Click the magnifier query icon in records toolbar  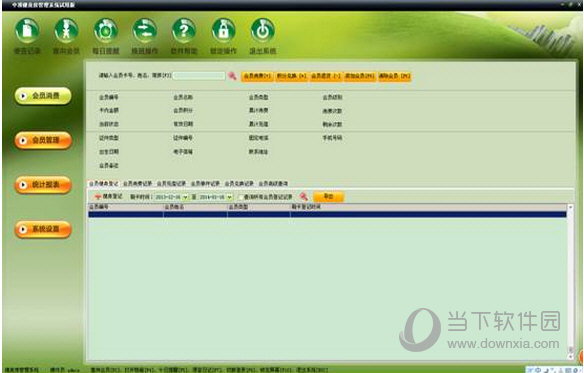(x=304, y=197)
